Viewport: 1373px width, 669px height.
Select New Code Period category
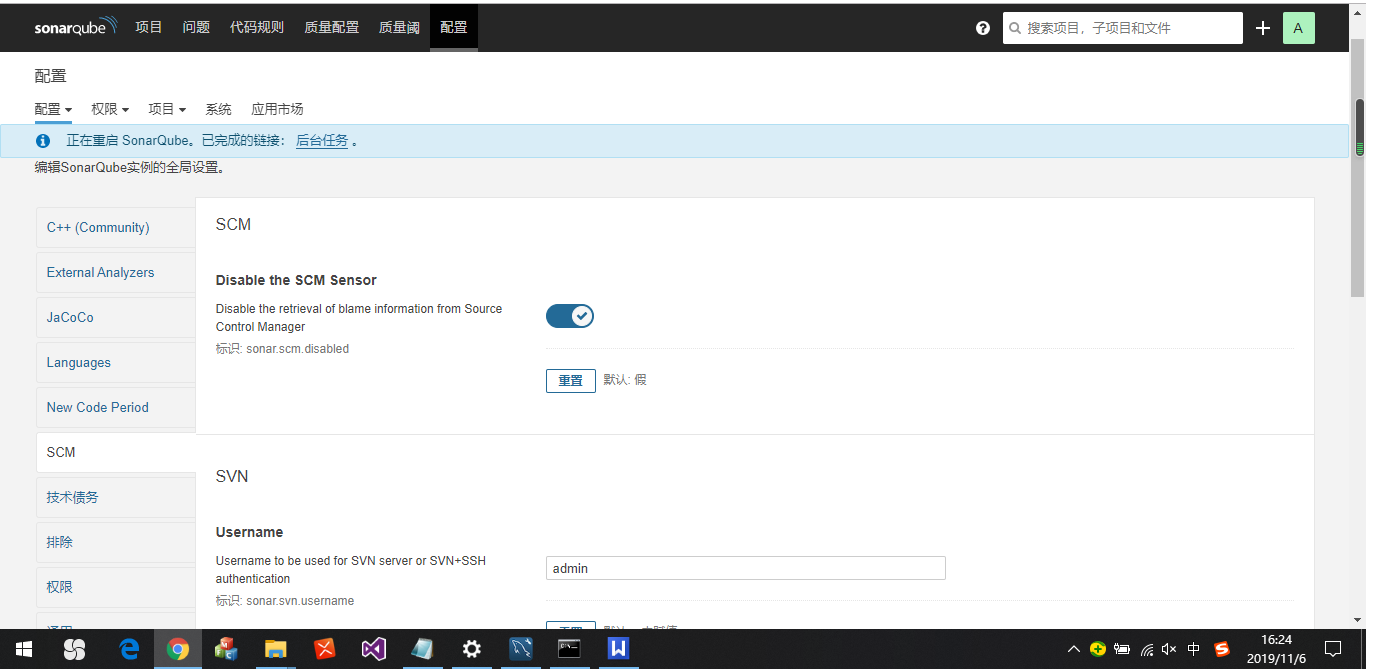click(115, 407)
